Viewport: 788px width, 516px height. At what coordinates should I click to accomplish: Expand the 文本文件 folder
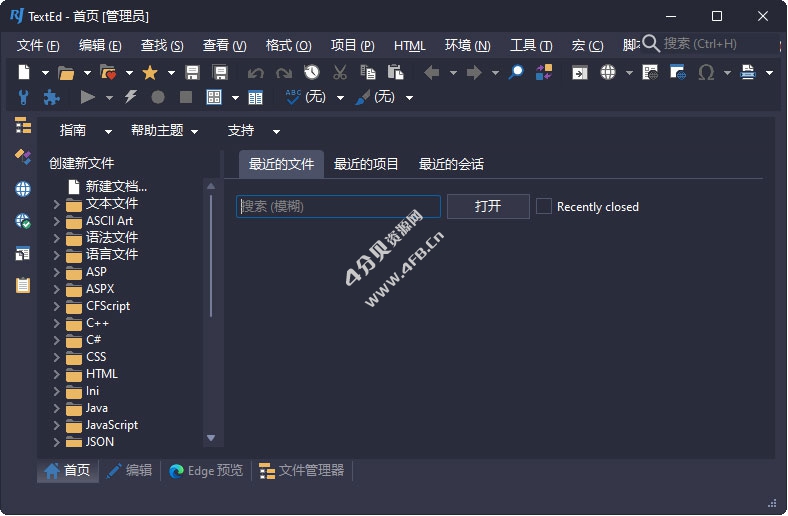tap(56, 204)
